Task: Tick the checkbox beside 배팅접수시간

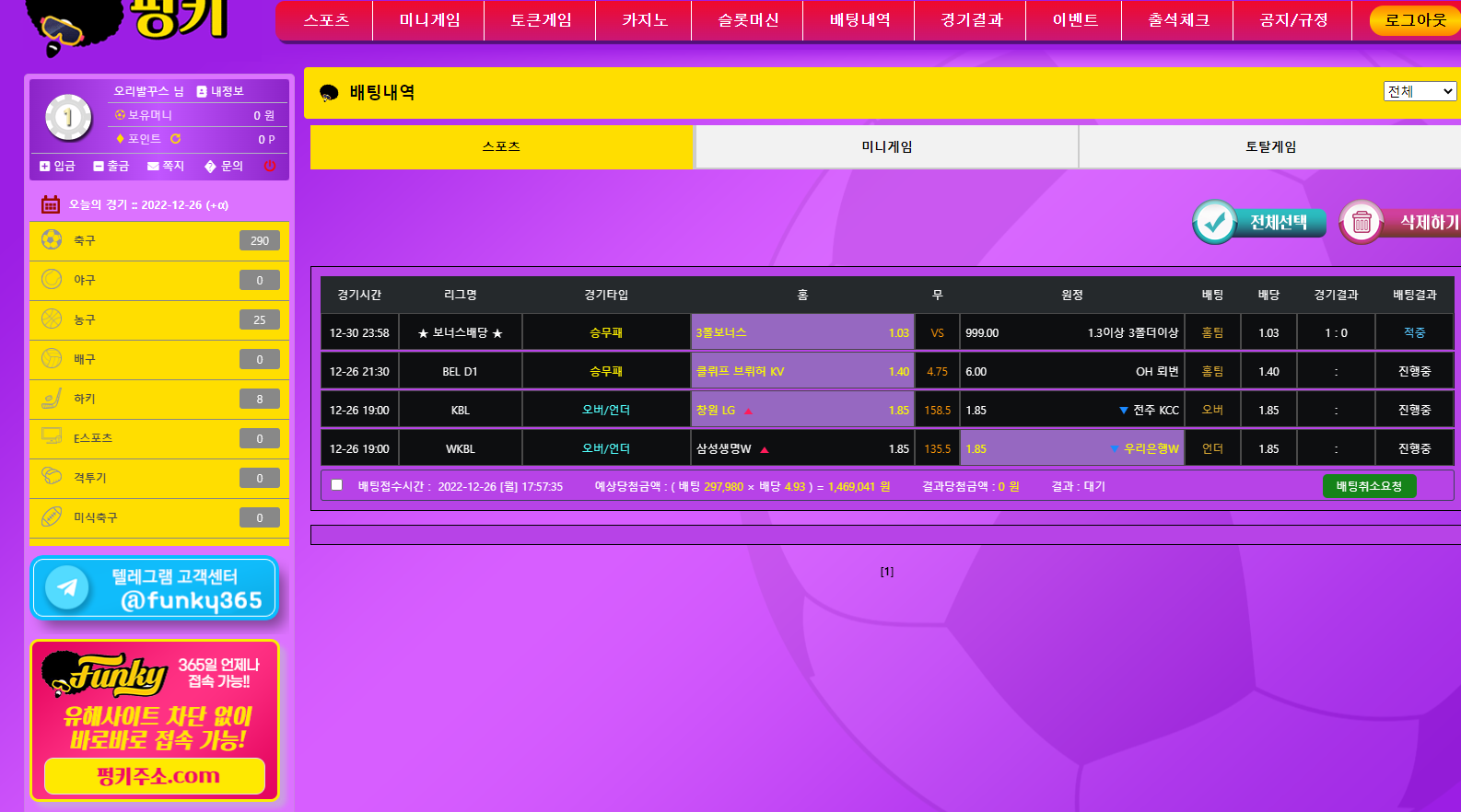Action: 337,485
